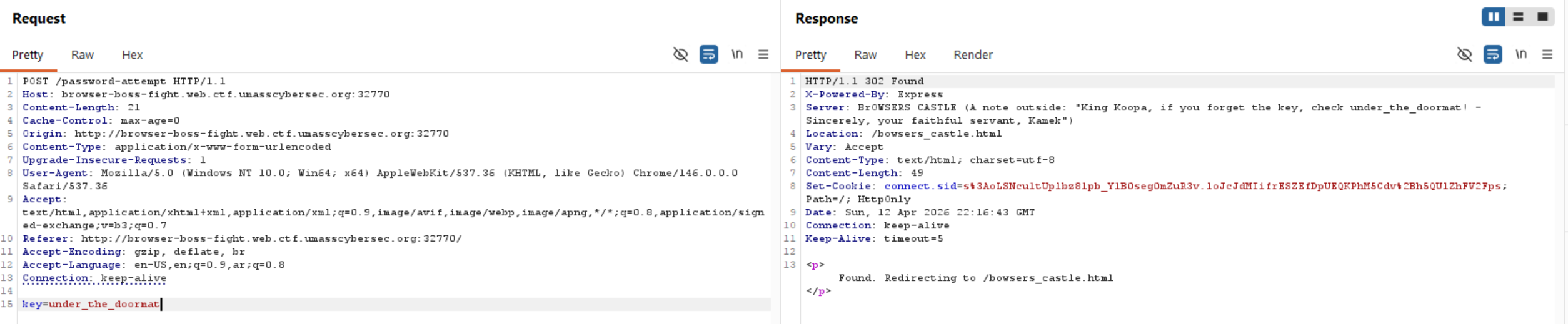Show newline characters in Response panel
This screenshot has width=1568, height=324.
(1521, 55)
